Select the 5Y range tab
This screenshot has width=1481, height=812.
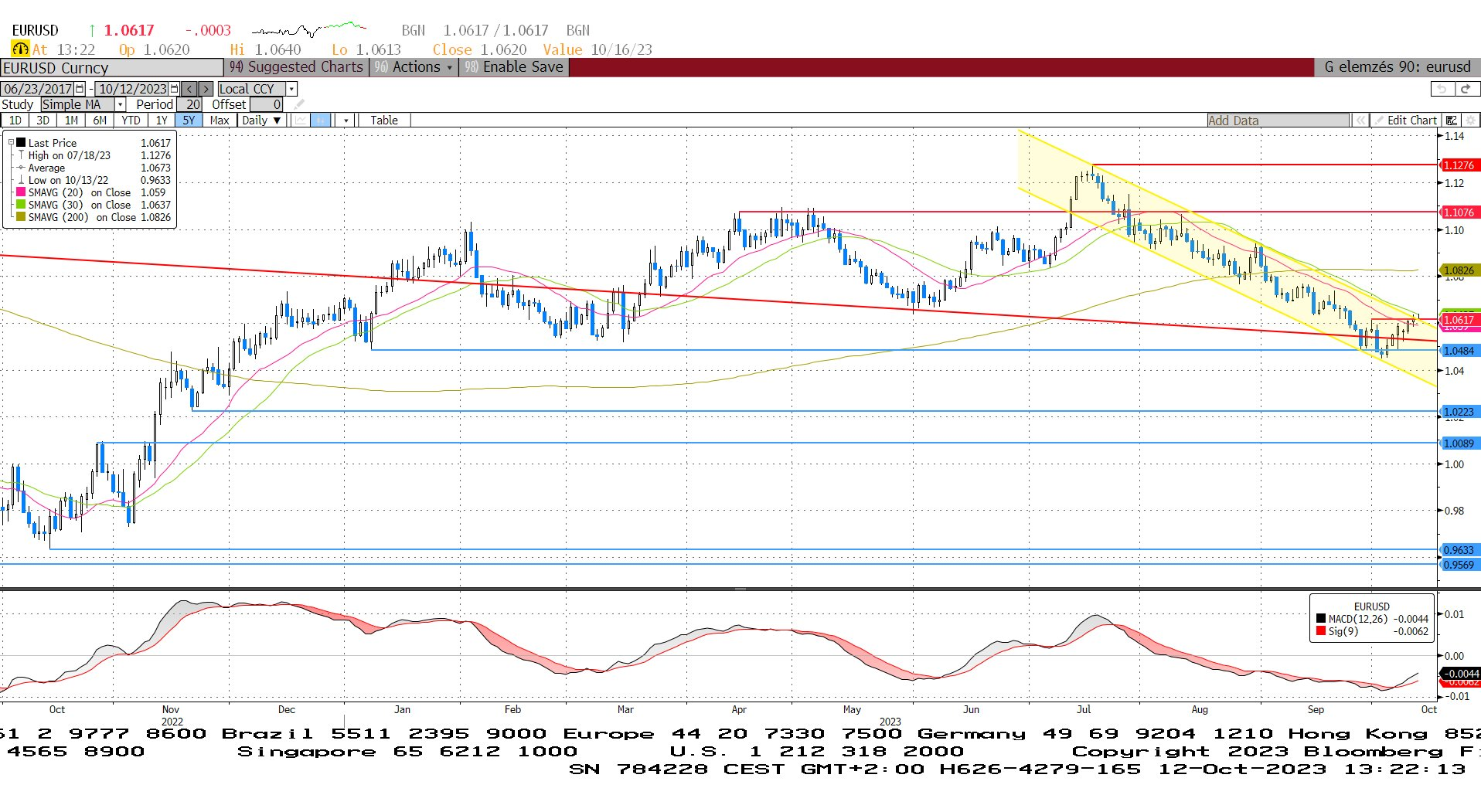click(189, 121)
